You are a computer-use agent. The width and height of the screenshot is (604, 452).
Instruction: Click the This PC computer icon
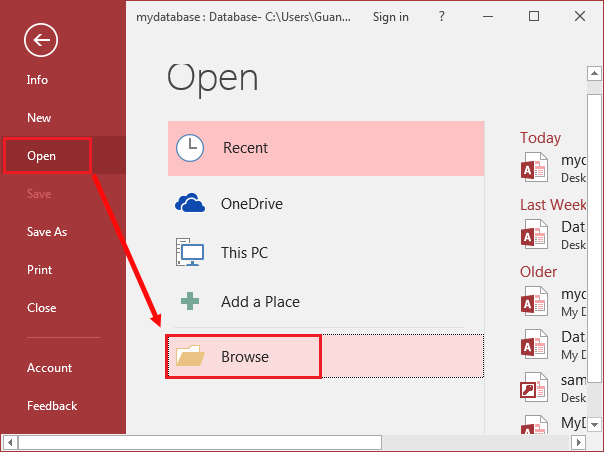pyautogui.click(x=190, y=252)
